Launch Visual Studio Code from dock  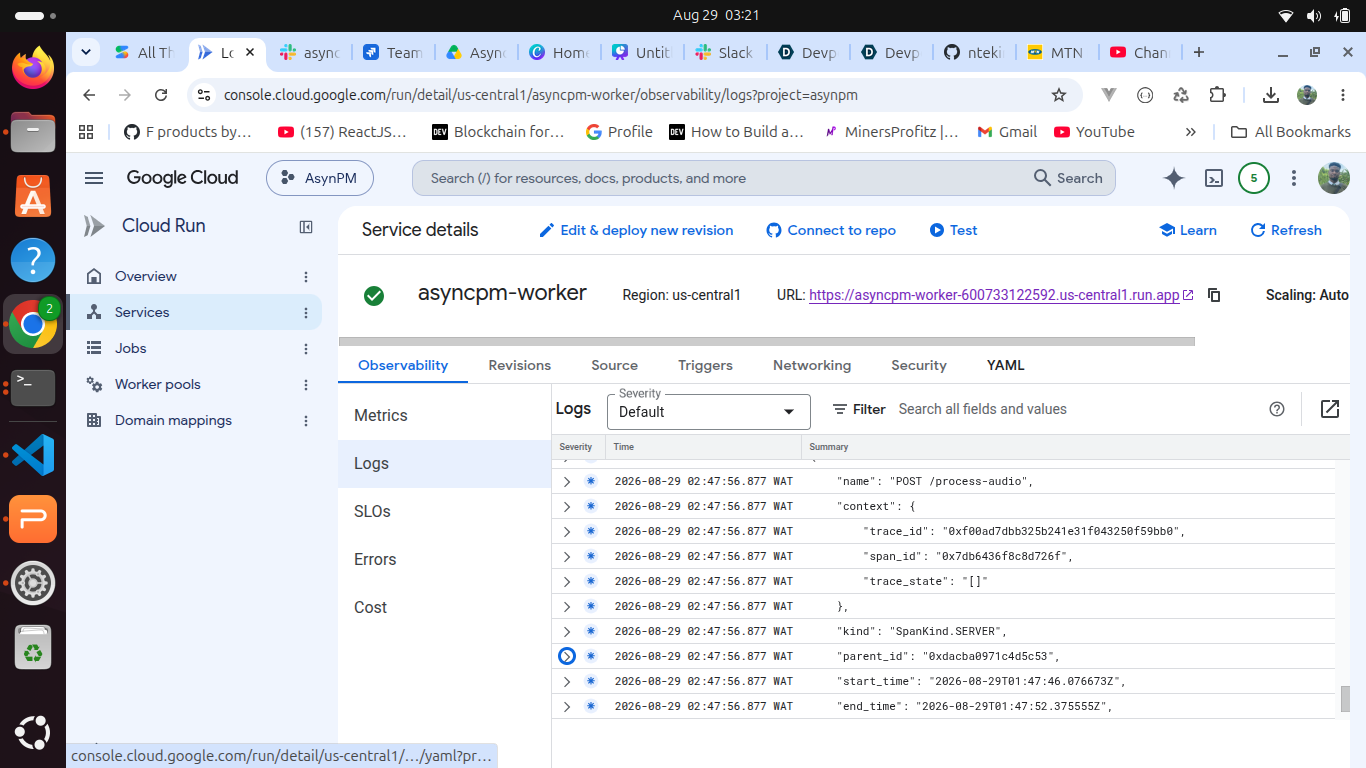33,455
